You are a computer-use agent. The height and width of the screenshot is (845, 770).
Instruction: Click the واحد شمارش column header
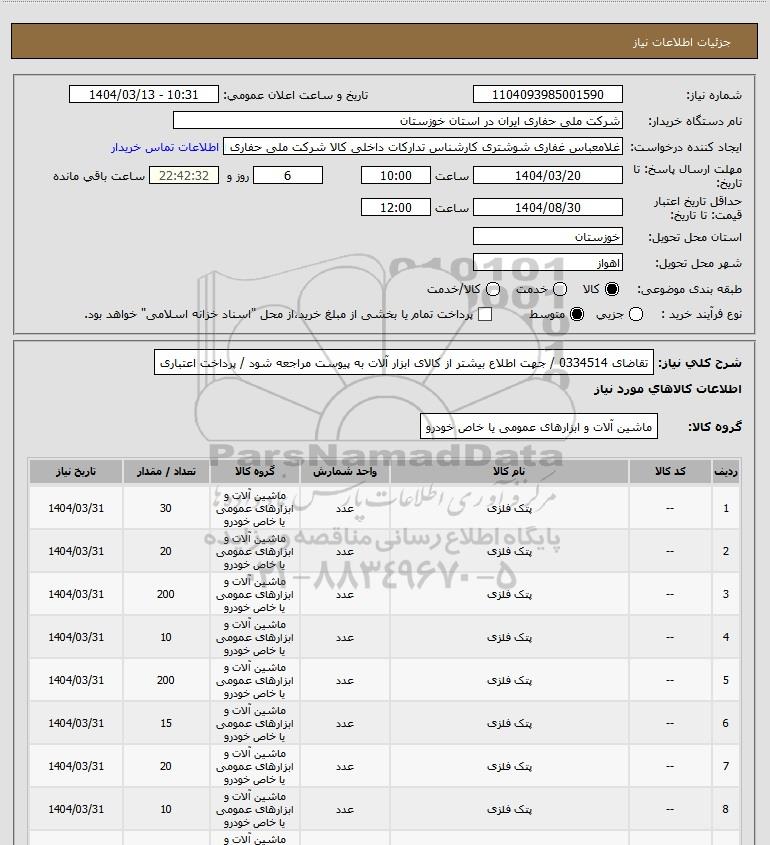pos(345,472)
